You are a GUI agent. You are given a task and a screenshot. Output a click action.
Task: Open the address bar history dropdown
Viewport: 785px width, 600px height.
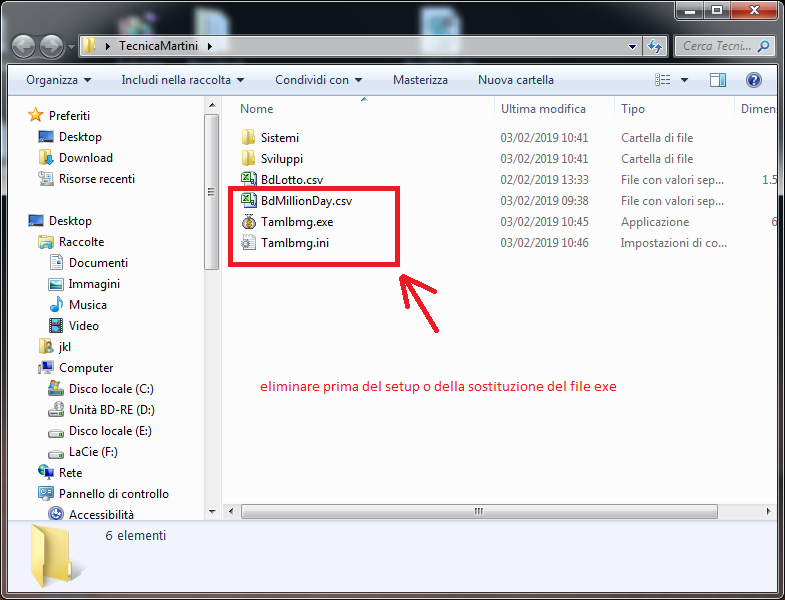[x=632, y=47]
